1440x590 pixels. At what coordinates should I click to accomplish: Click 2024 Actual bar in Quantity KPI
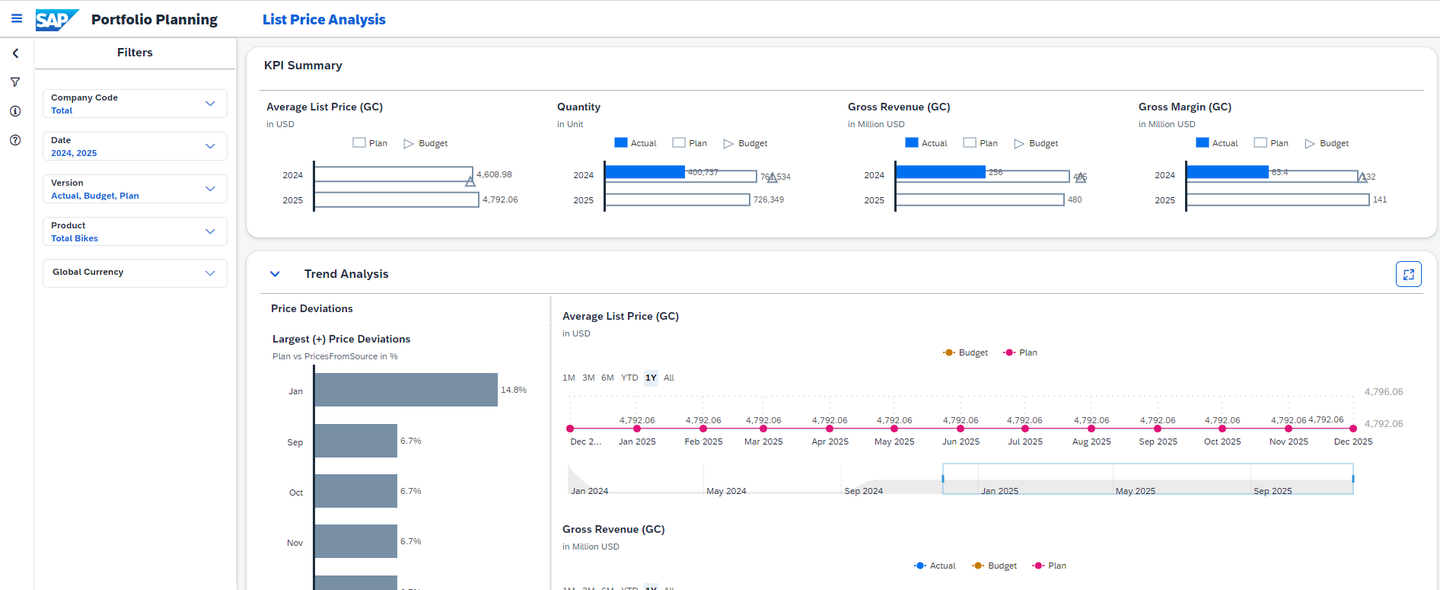645,172
